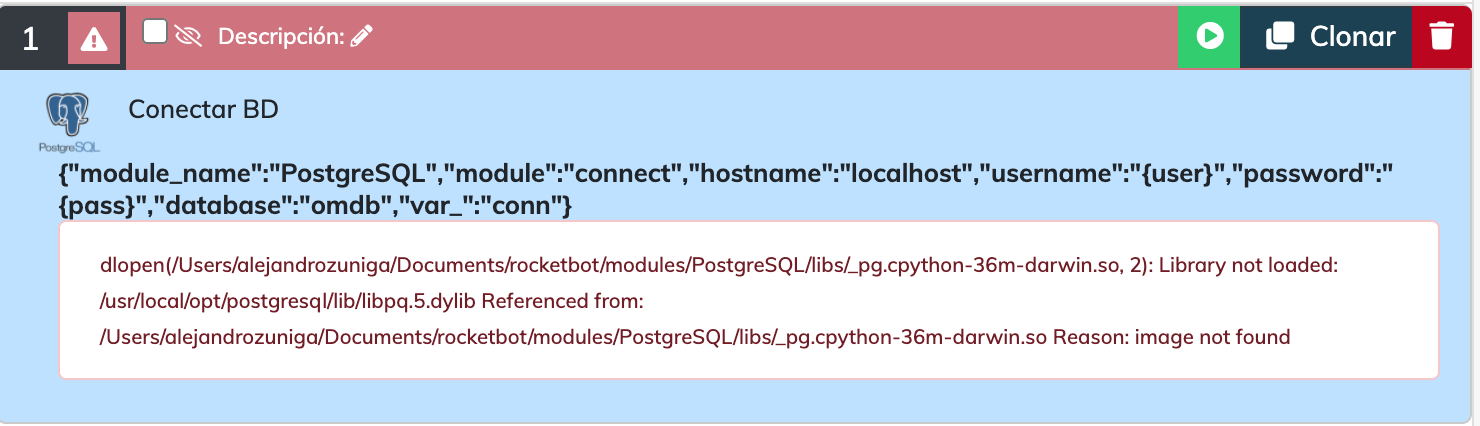Run the step with green play button
1480x426 pixels.
tap(1209, 37)
